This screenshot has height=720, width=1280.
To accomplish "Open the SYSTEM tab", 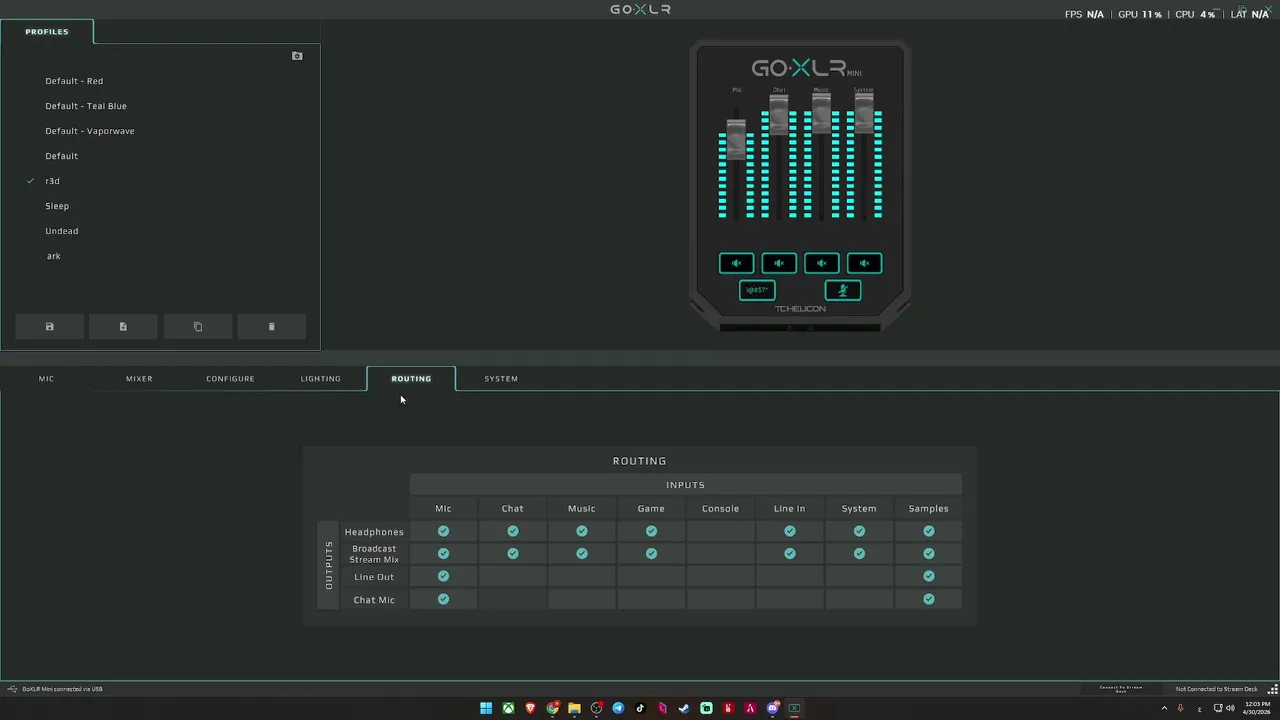I will [x=501, y=379].
